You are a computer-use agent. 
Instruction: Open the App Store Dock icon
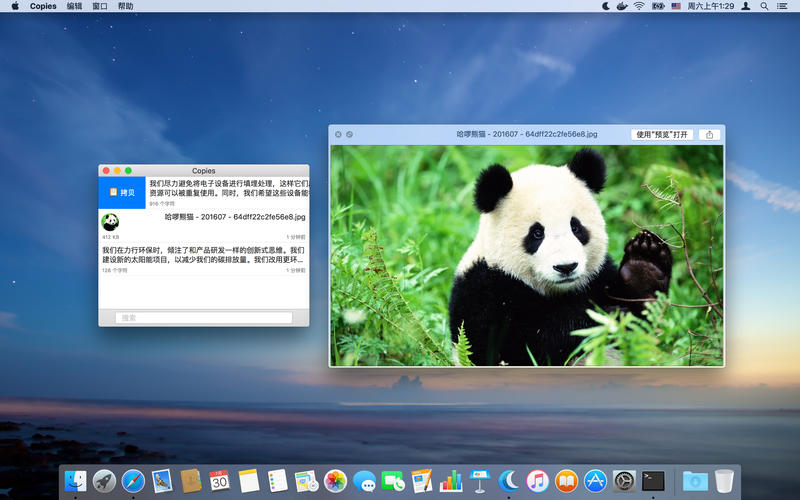[596, 481]
